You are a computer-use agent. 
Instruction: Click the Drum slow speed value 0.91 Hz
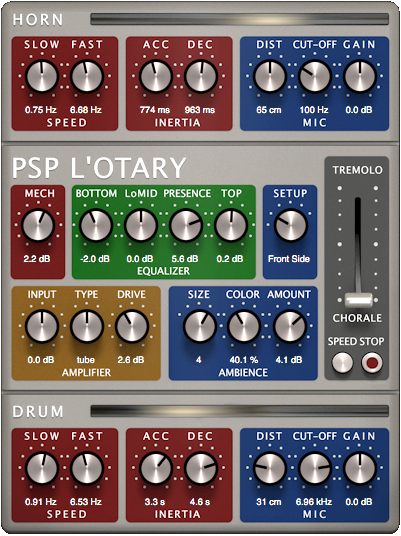tap(41, 502)
